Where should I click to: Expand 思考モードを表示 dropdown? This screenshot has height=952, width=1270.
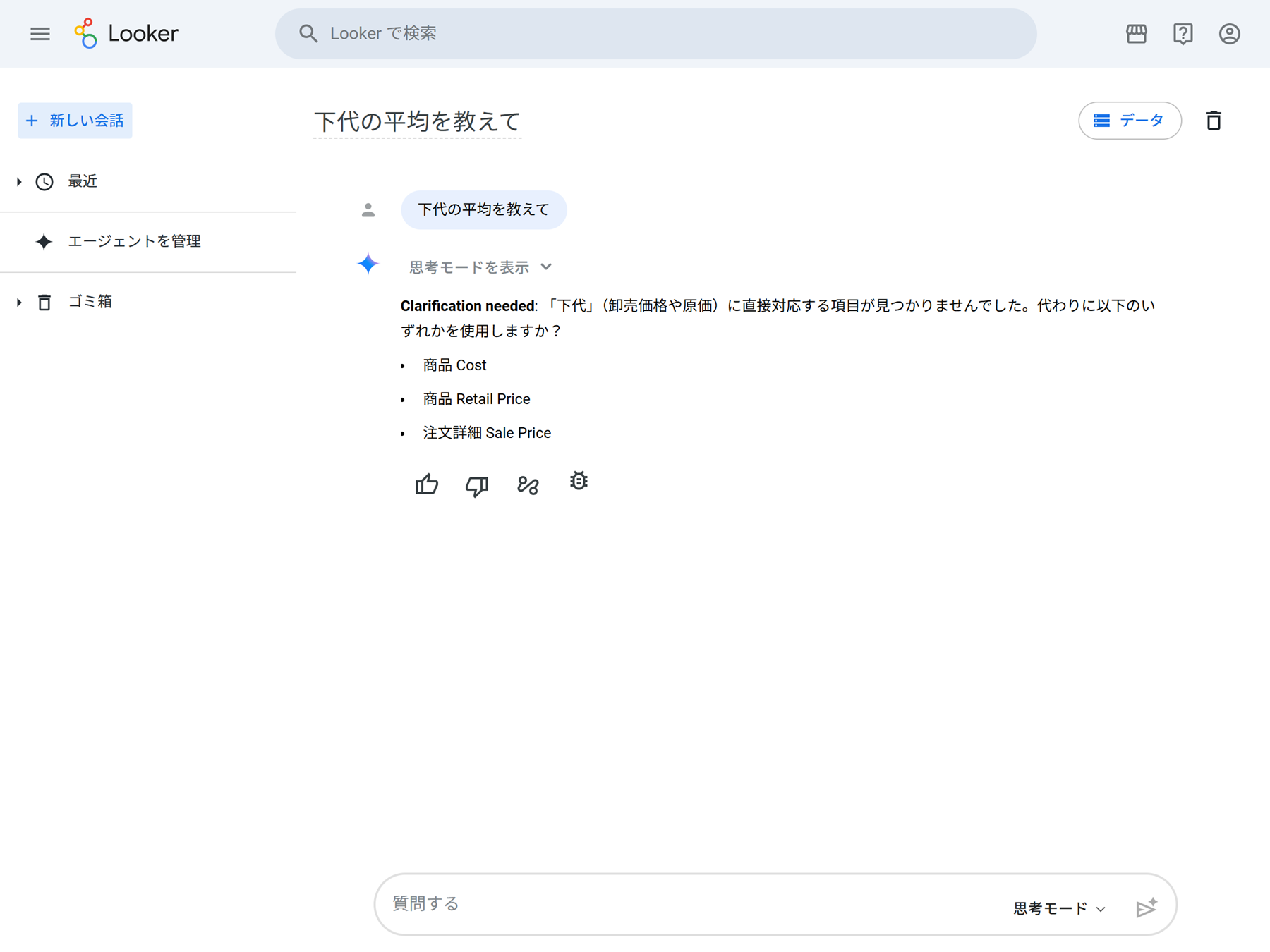(x=480, y=267)
